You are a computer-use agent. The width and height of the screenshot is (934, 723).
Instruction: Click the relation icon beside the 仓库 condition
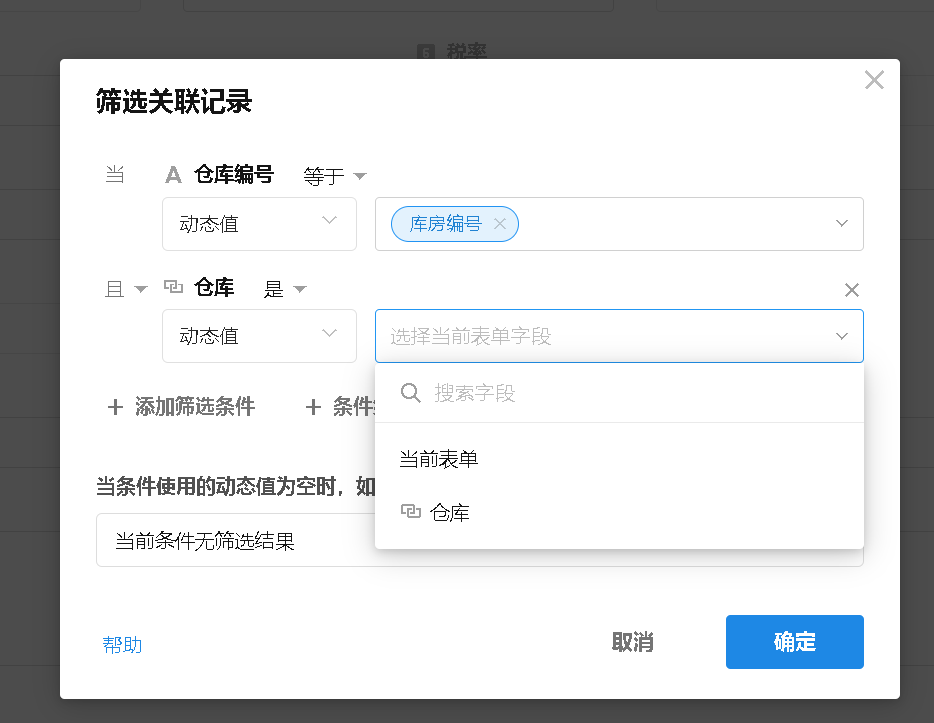pyautogui.click(x=173, y=288)
